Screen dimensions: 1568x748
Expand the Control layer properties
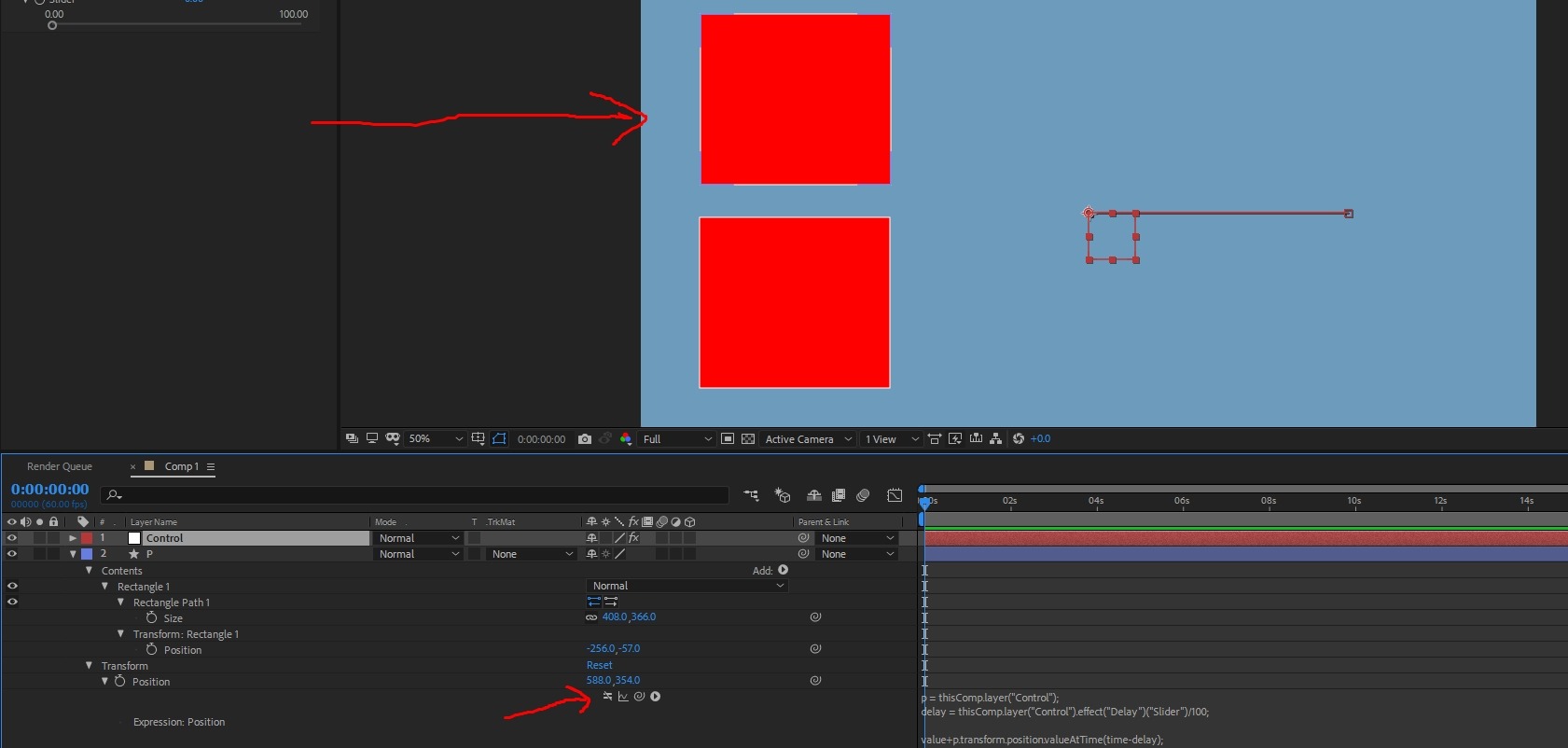click(x=73, y=538)
